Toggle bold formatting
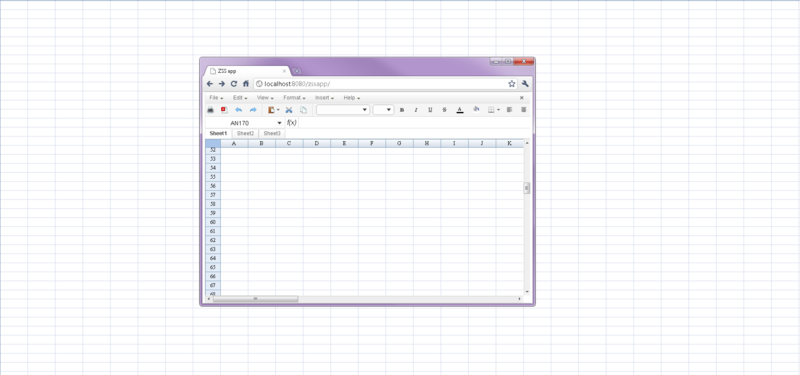800x375 pixels. (402, 110)
